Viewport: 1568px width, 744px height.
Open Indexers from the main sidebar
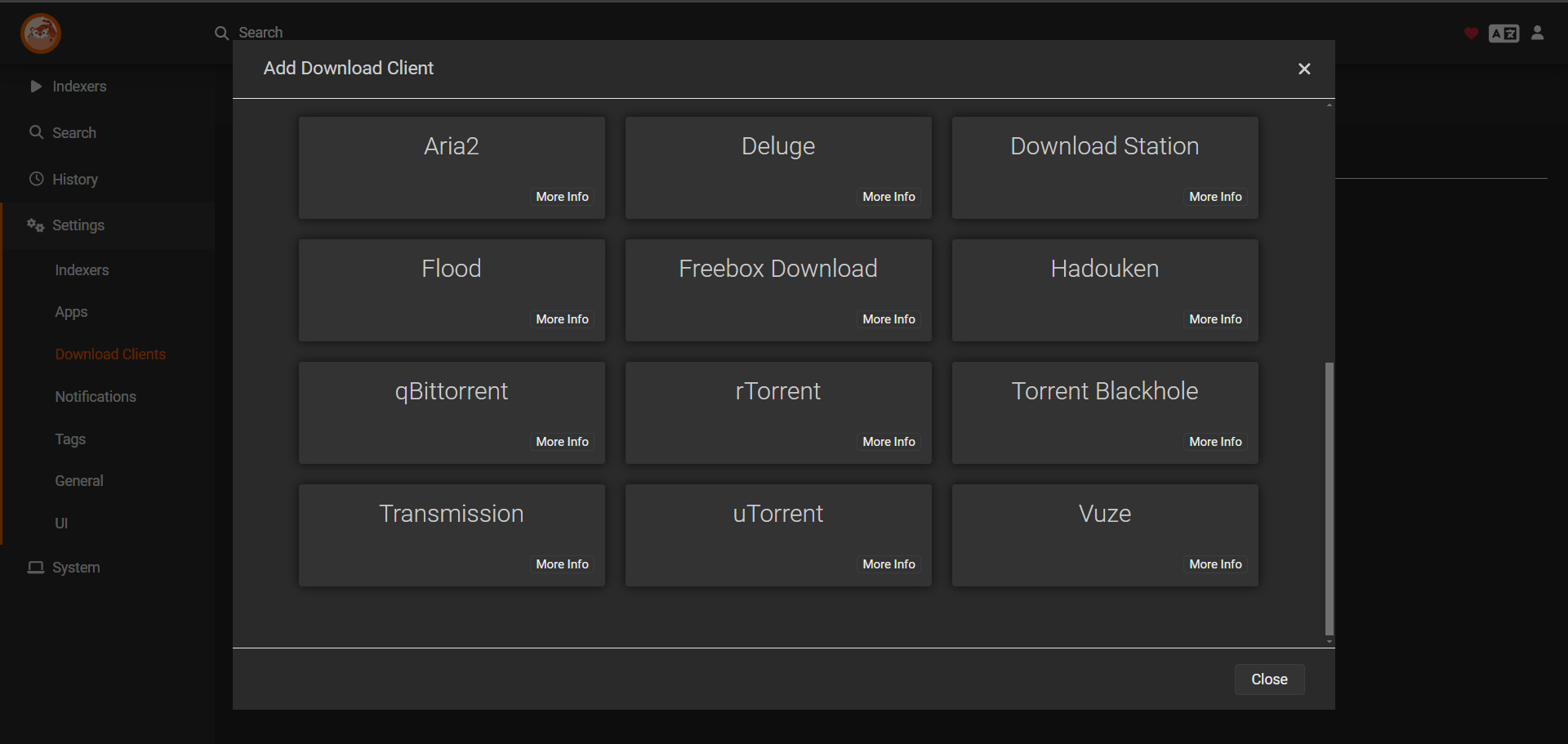tap(79, 87)
